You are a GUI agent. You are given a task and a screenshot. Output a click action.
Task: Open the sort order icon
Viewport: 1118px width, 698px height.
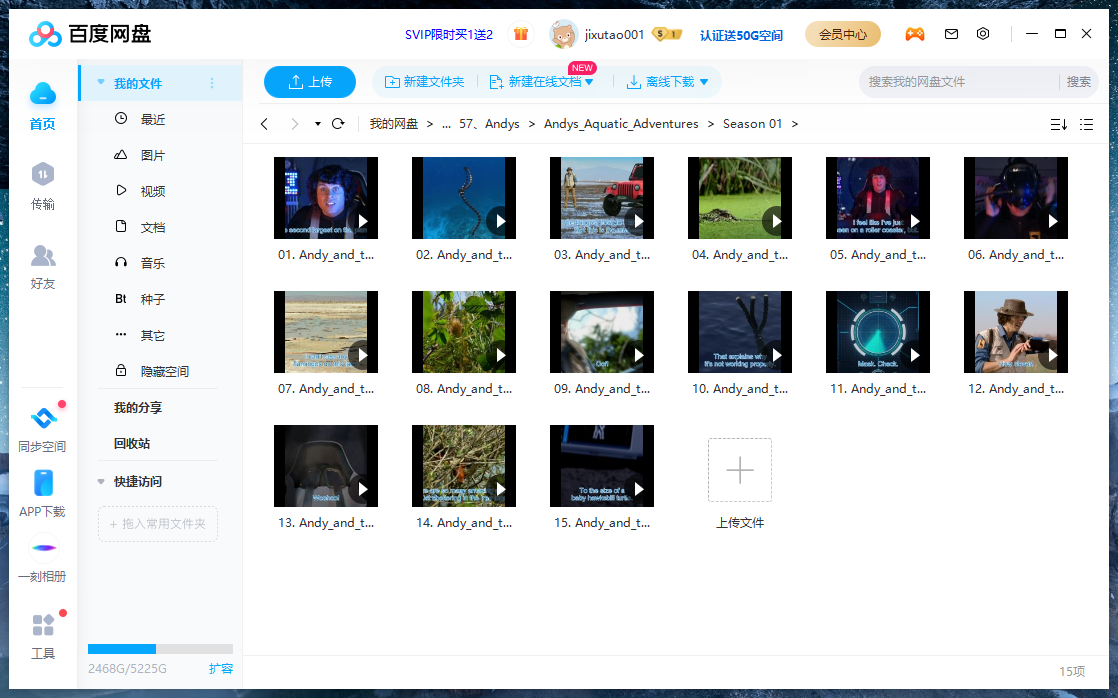pyautogui.click(x=1057, y=124)
